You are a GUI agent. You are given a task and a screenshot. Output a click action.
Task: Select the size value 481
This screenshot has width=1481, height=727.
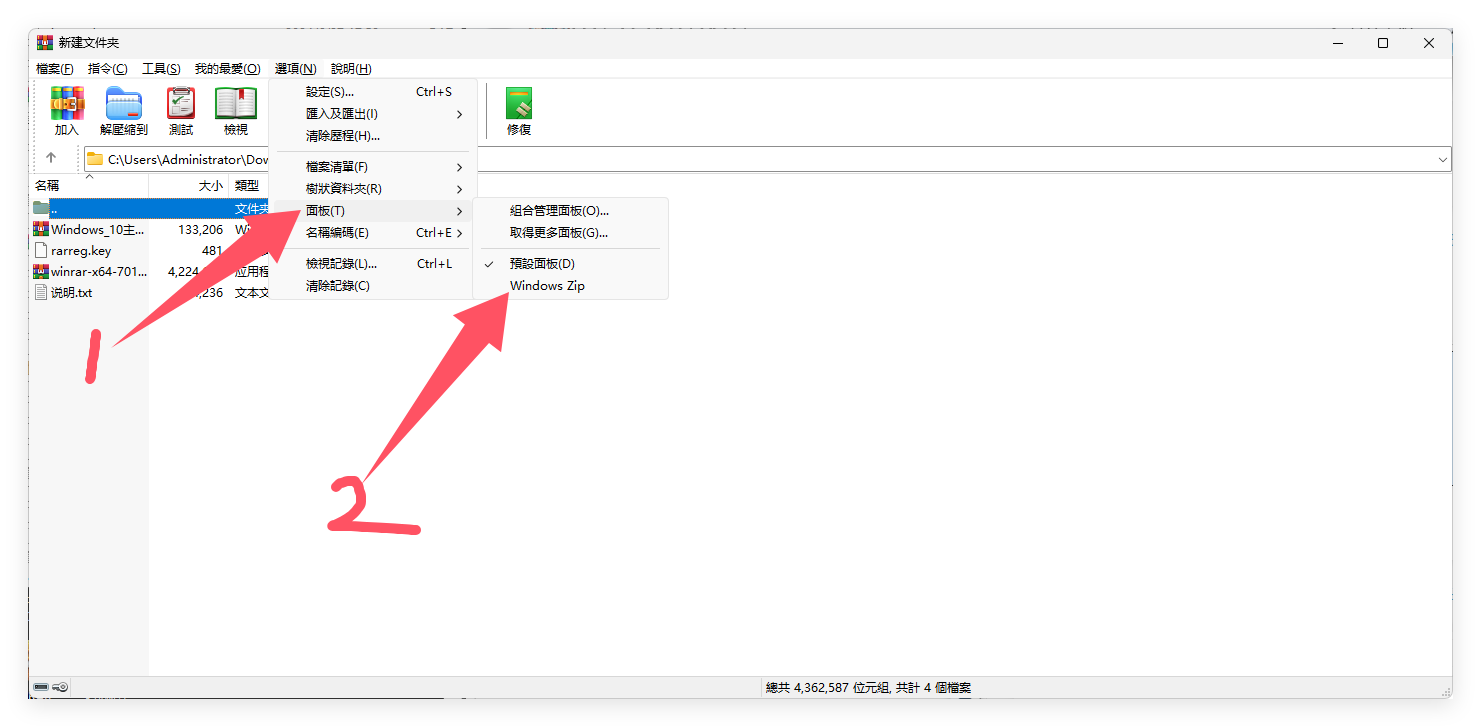tap(212, 251)
